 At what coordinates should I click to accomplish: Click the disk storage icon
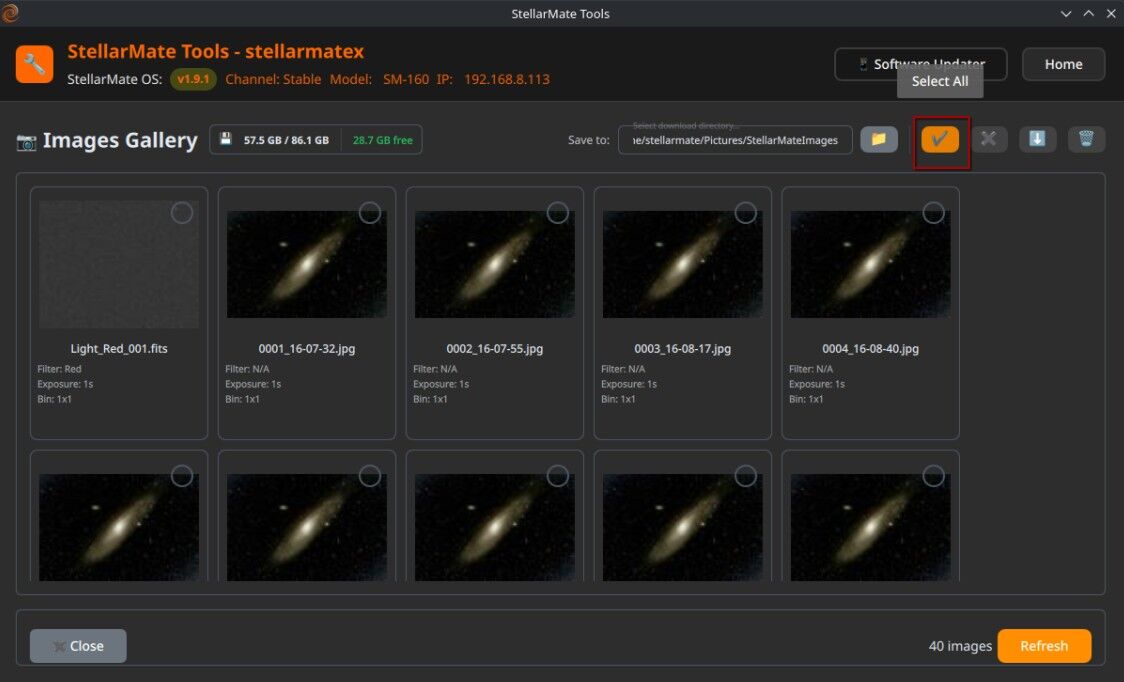(226, 139)
